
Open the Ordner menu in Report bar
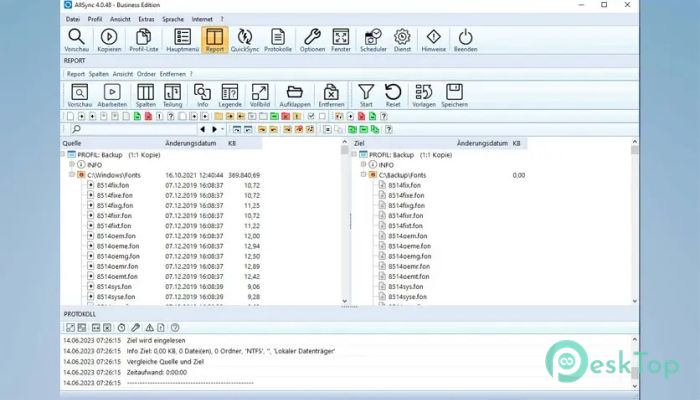146,74
